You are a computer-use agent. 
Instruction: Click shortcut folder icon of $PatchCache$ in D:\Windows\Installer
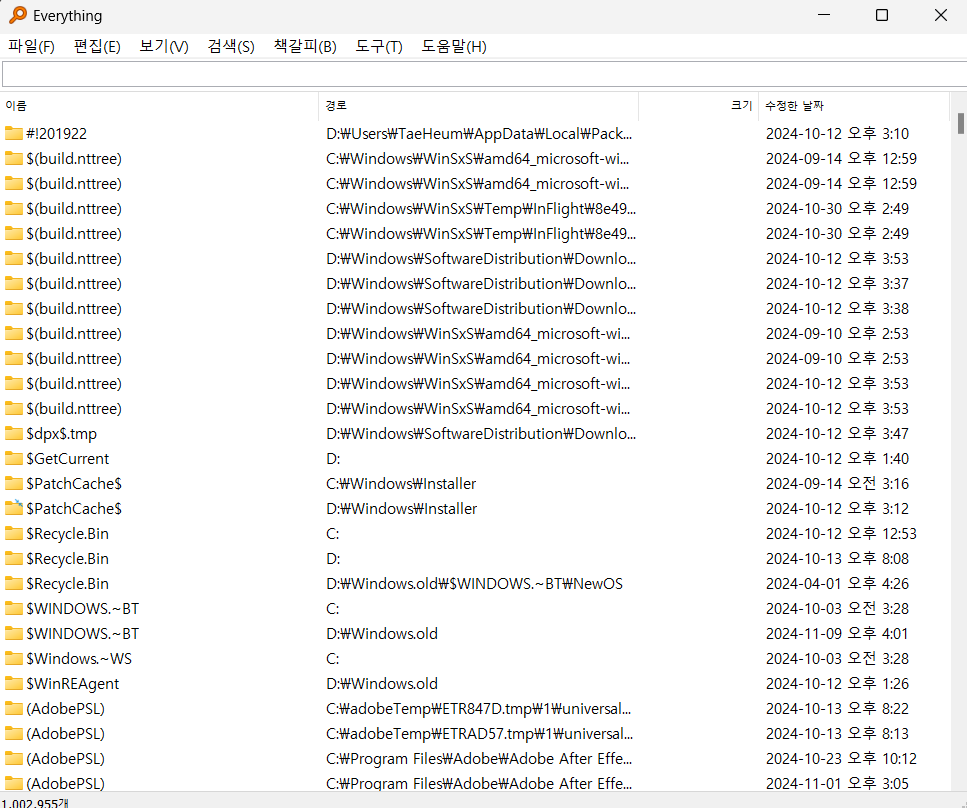click(14, 508)
